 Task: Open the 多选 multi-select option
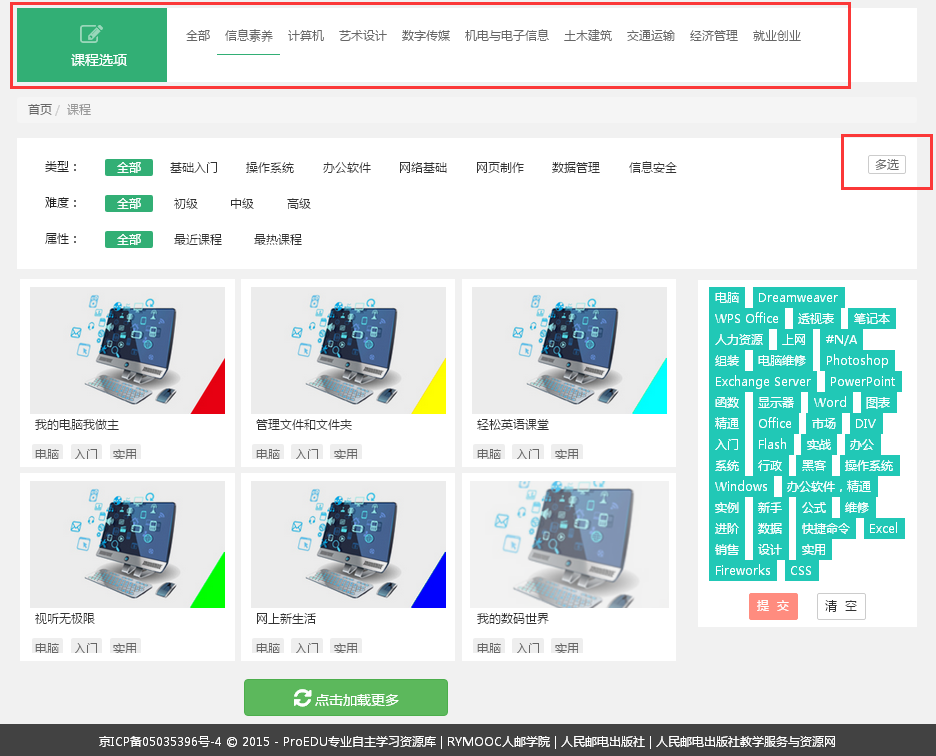(x=885, y=164)
